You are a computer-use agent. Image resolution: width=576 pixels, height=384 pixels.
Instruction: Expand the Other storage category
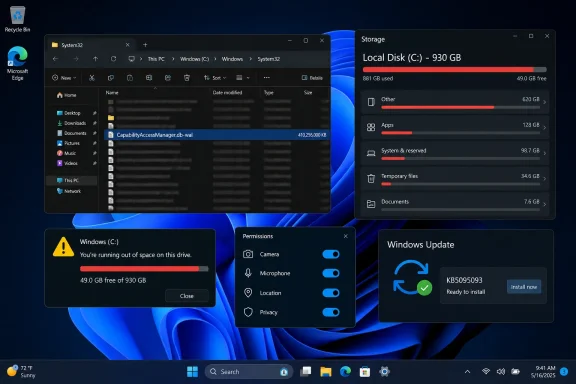(455, 102)
